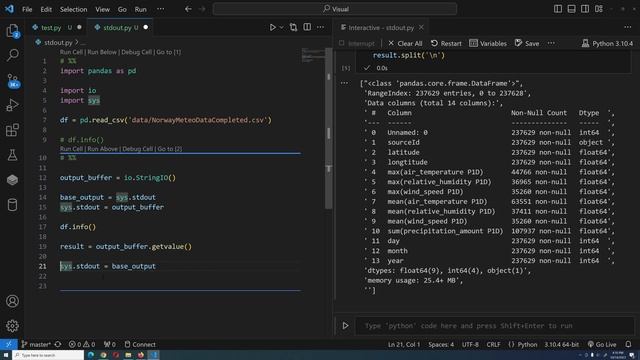Image resolution: width=640 pixels, height=360 pixels.
Task: Click Run Below code lens on first cell
Action: click(x=102, y=52)
